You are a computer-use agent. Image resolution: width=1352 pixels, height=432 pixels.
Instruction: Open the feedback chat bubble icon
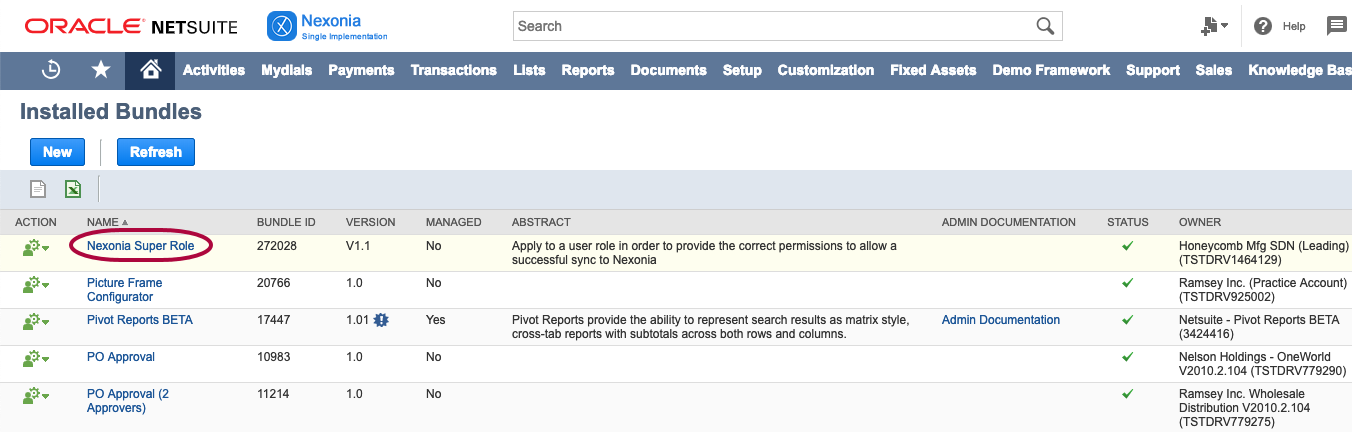1336,27
